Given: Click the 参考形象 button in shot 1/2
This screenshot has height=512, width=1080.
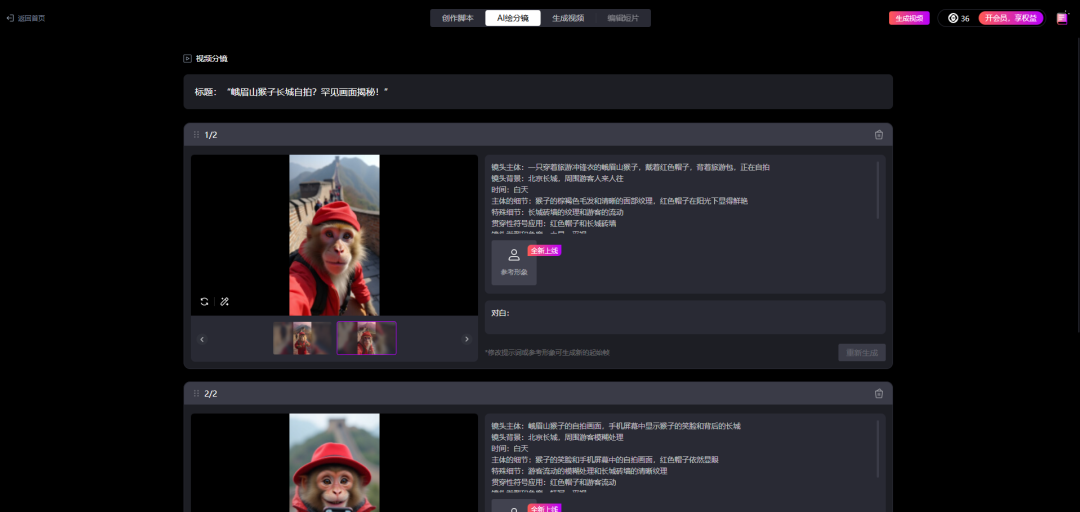Looking at the screenshot, I should (514, 263).
